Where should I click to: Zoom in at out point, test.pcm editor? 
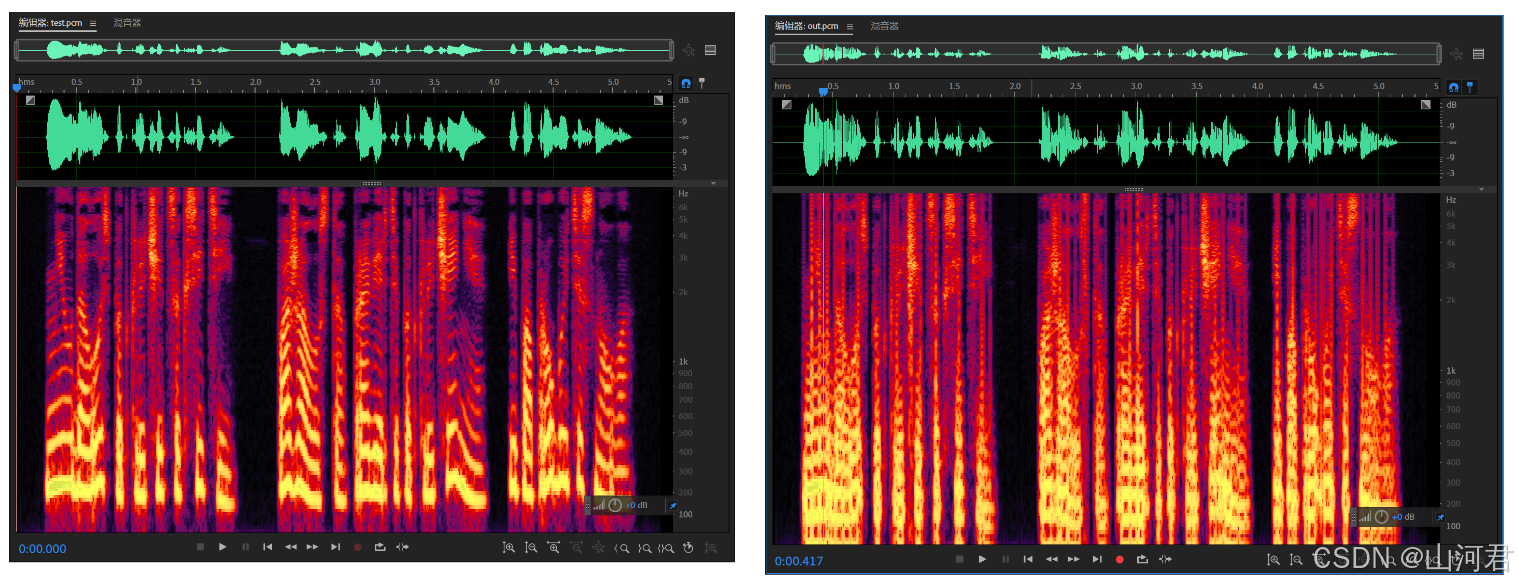tap(645, 547)
